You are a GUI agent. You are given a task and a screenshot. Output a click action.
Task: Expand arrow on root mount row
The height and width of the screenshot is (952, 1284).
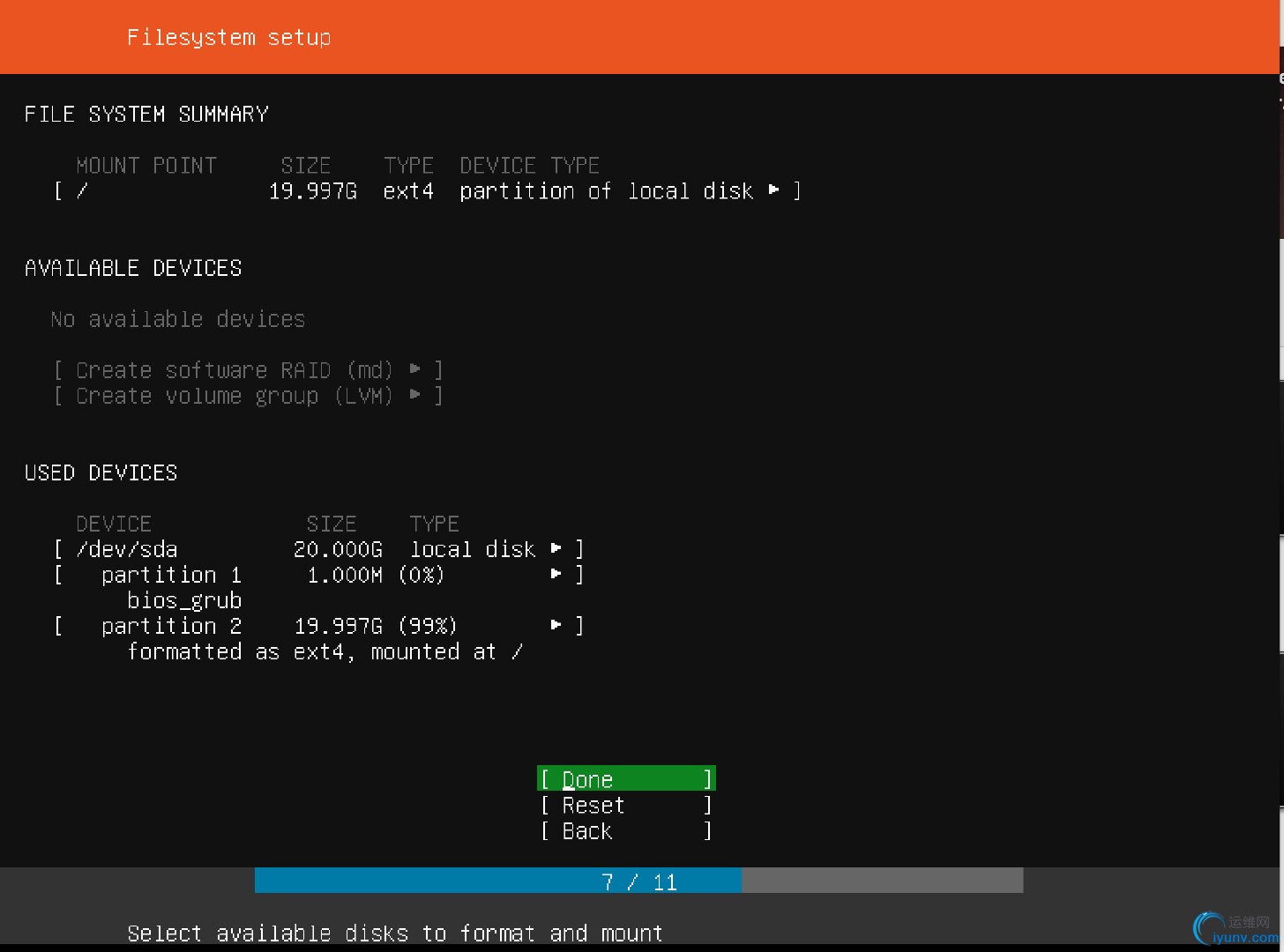[x=774, y=190]
